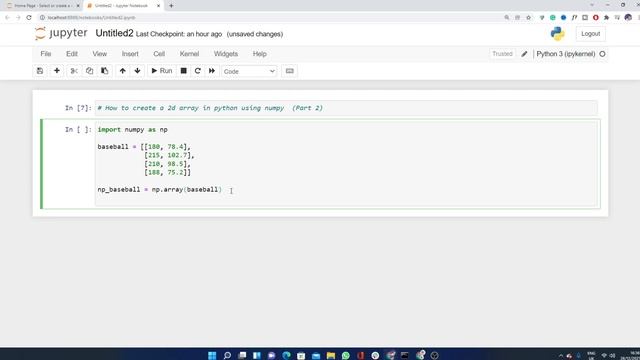640x360 pixels.
Task: Click the kernel idle circle indicator
Action: pyautogui.click(x=602, y=54)
